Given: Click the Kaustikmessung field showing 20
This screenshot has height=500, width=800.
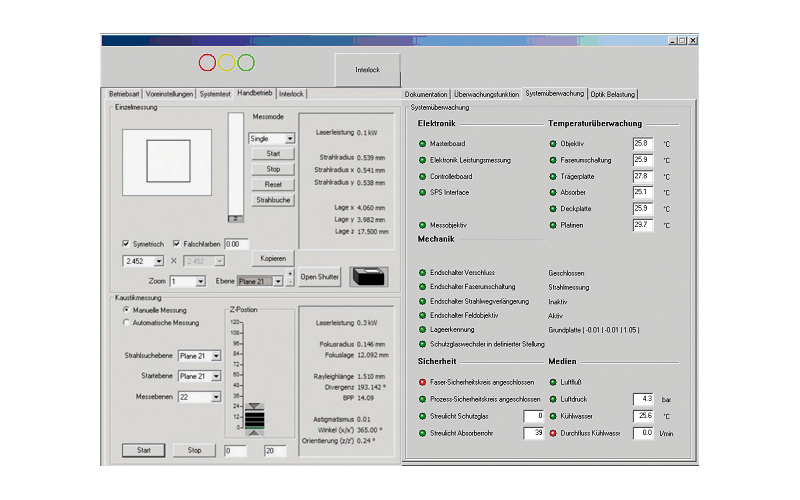Looking at the screenshot, I should click(x=274, y=451).
